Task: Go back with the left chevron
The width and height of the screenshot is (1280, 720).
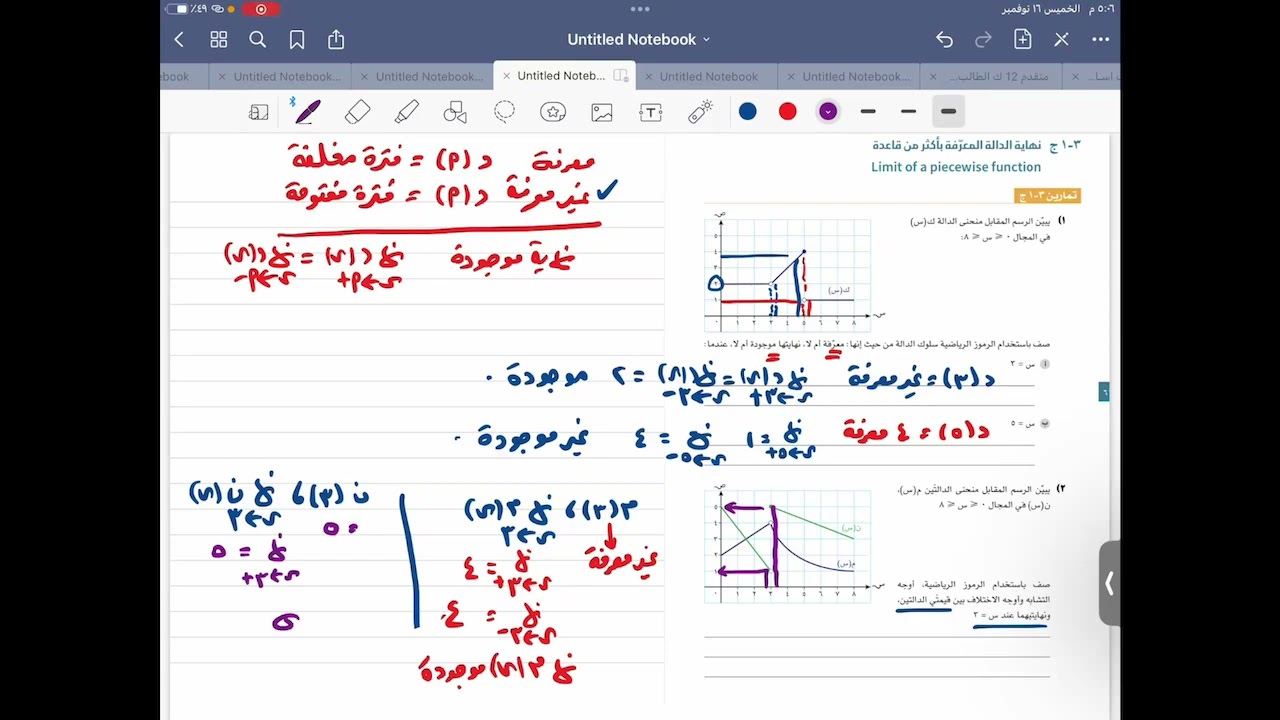Action: coord(179,40)
